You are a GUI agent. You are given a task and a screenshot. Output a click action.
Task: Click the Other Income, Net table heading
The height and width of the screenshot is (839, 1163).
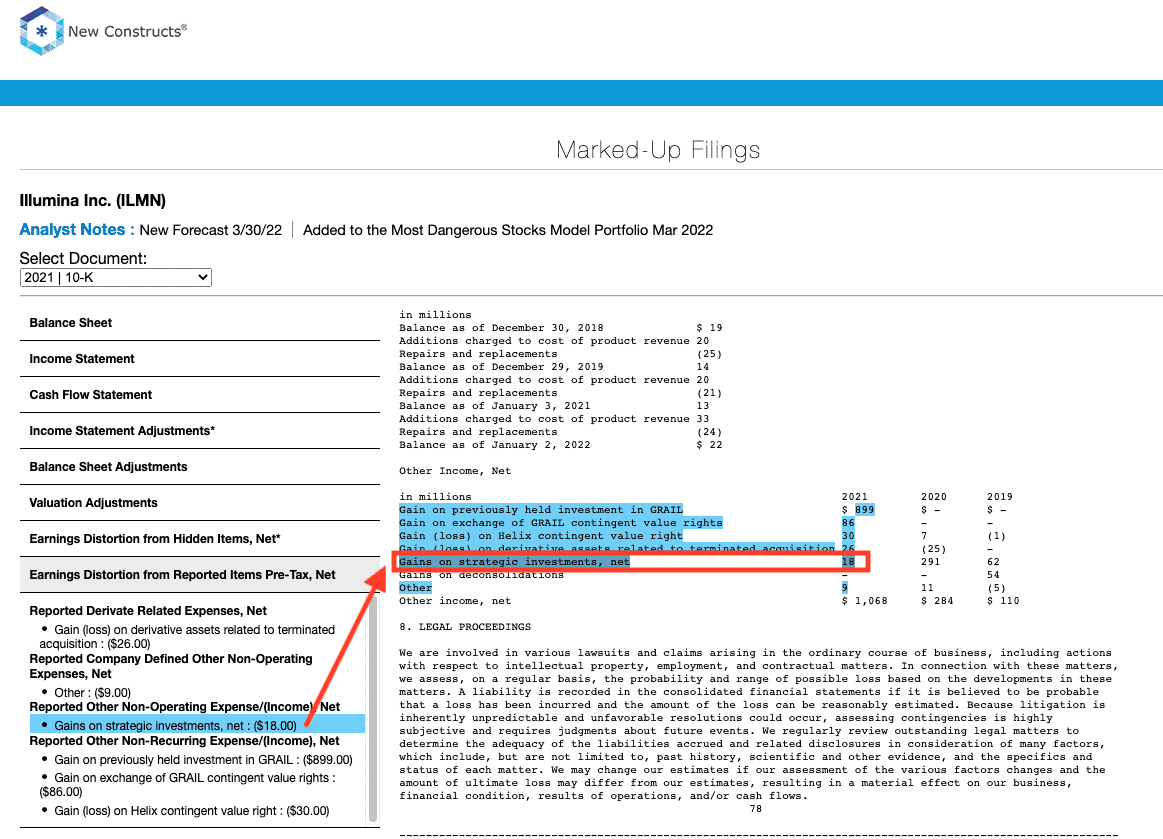point(455,471)
